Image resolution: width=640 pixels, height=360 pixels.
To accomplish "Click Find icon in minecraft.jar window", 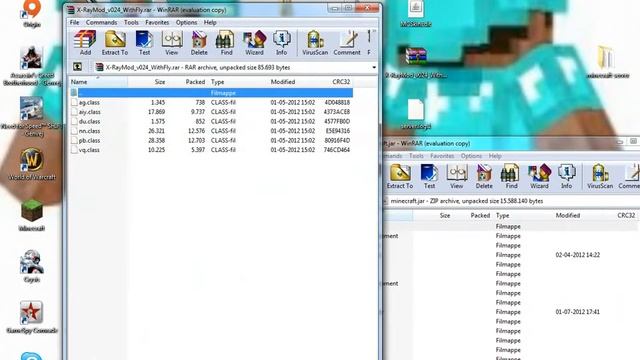I will [x=511, y=176].
